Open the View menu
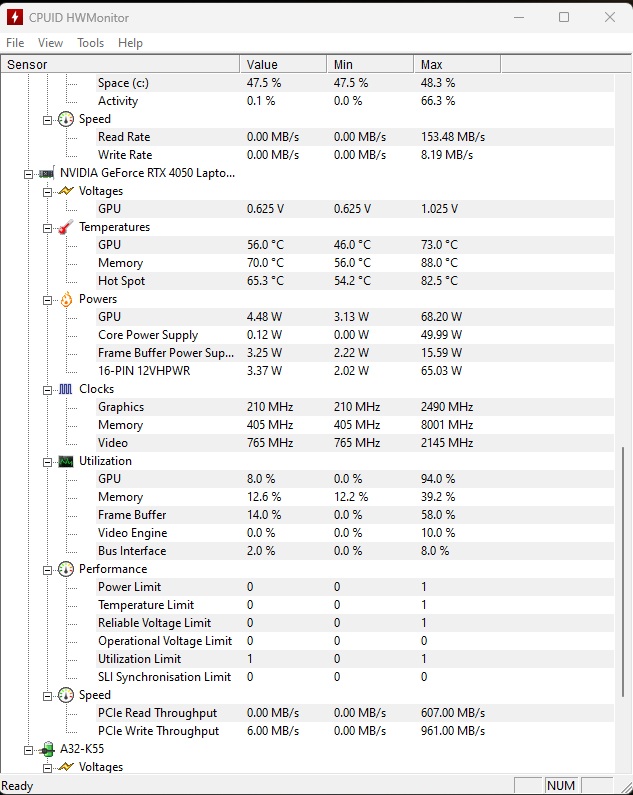The height and width of the screenshot is (795, 633). pos(50,43)
